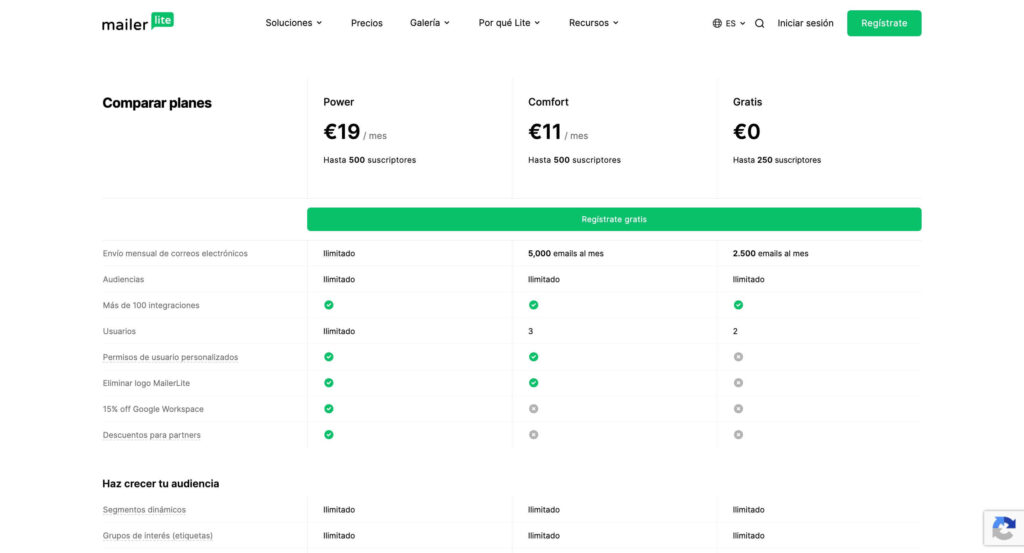Click the Power plan heading
The width and height of the screenshot is (1024, 553).
pyautogui.click(x=338, y=102)
